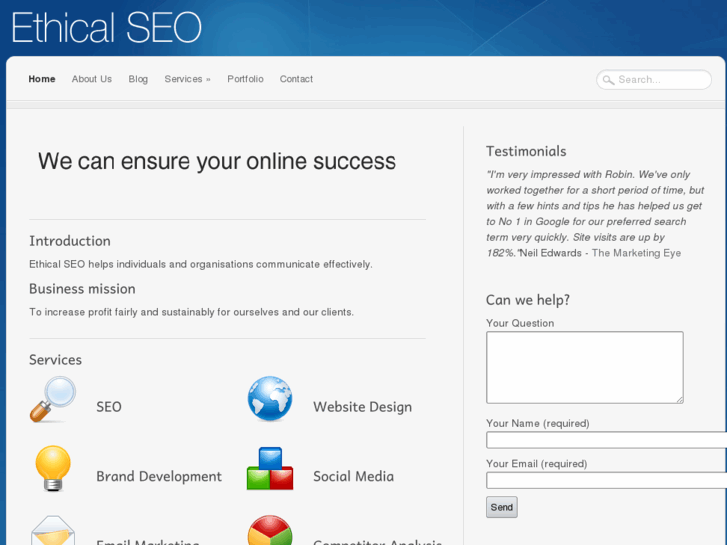This screenshot has width=727, height=545.
Task: Open the Brand Development service link
Action: (x=159, y=476)
